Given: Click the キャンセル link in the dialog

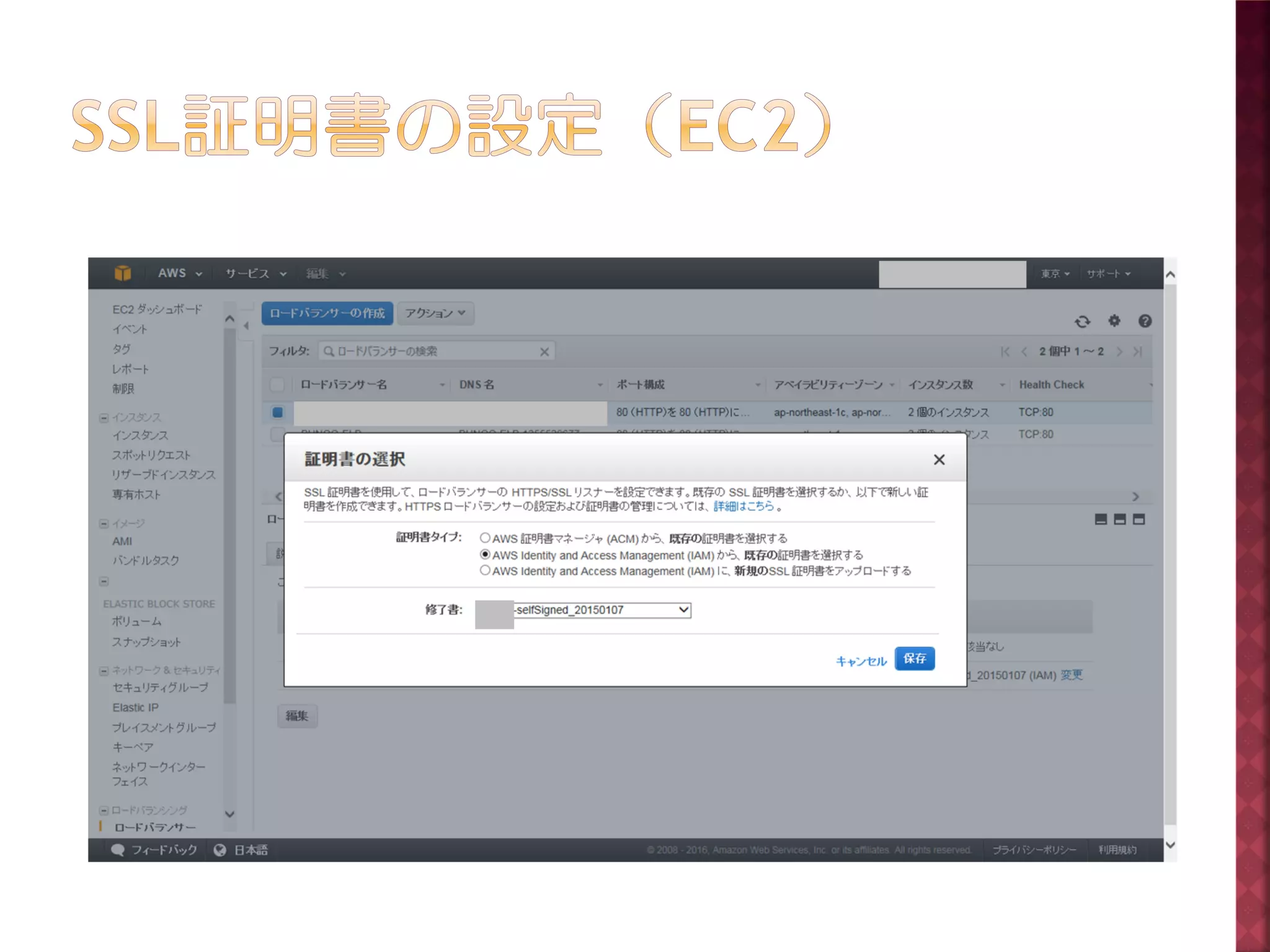Looking at the screenshot, I should tap(861, 661).
